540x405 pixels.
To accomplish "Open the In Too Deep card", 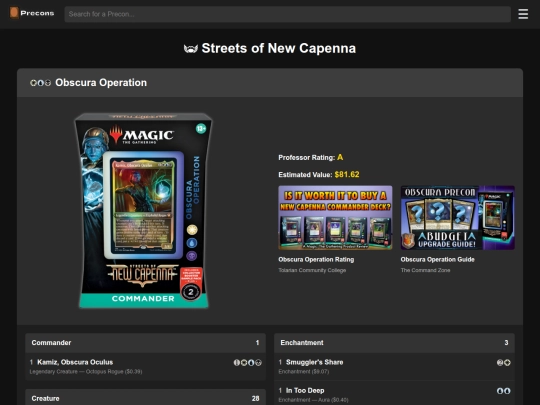I will coord(305,391).
